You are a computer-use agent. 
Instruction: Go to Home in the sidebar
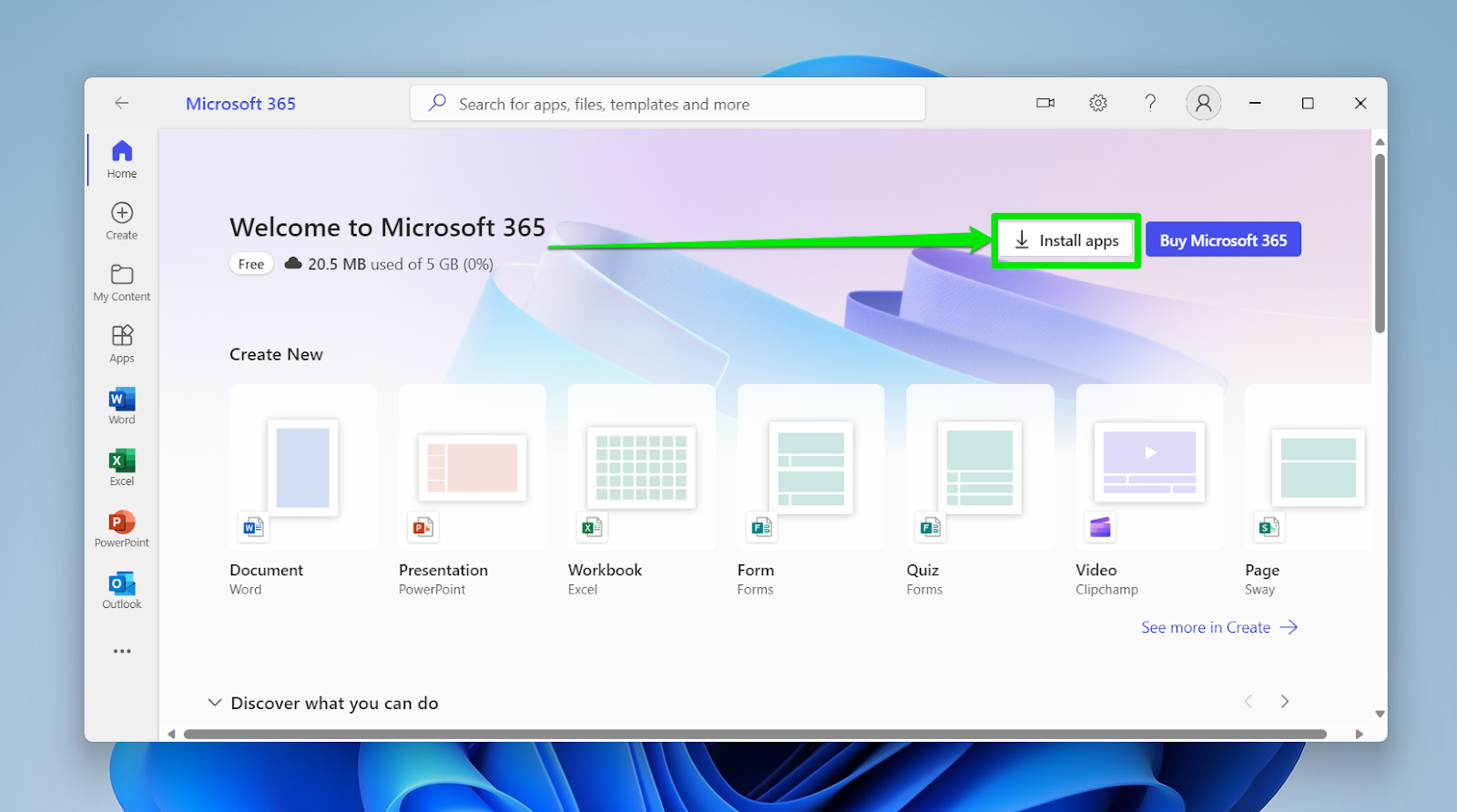point(122,159)
